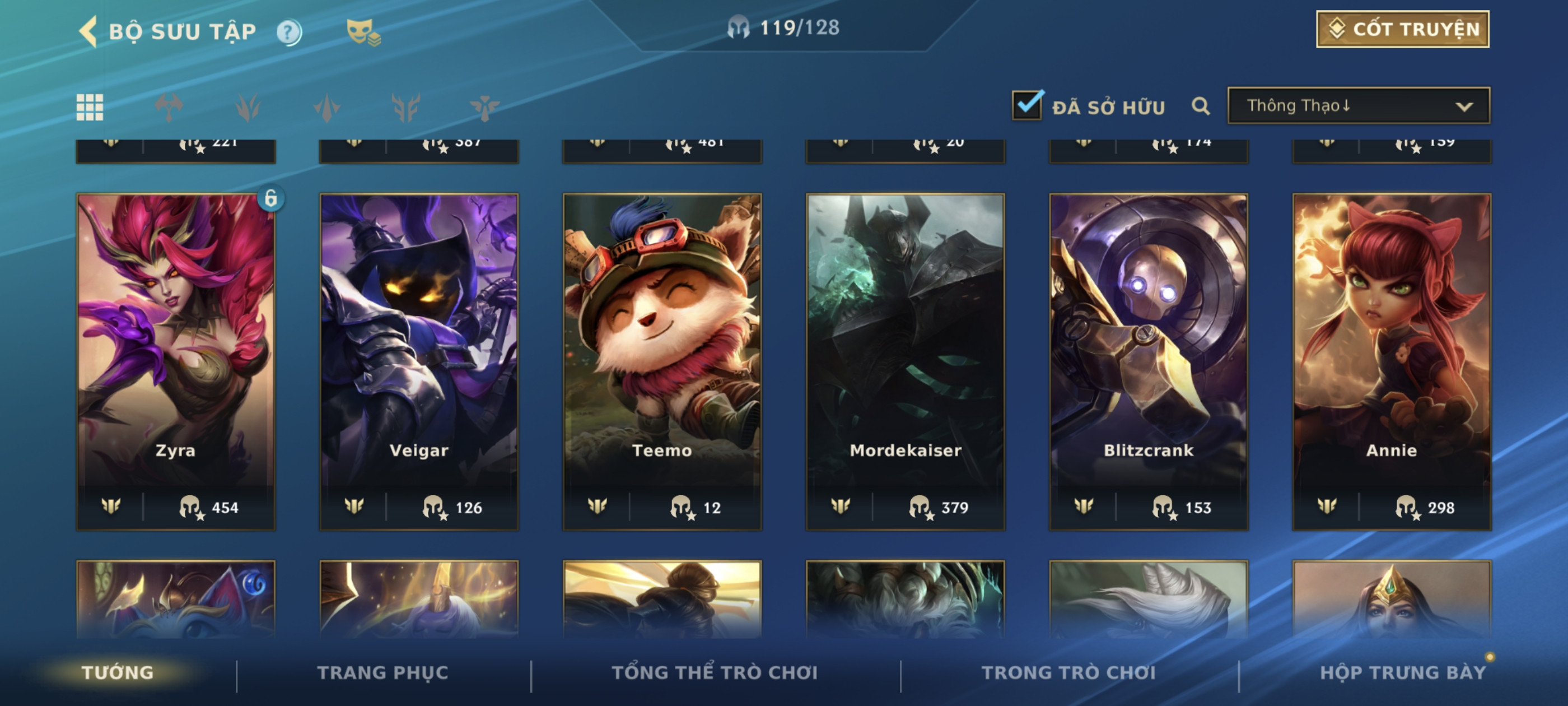Go back using the Bộ Sưu Tập arrow
1568x706 pixels.
coord(89,31)
